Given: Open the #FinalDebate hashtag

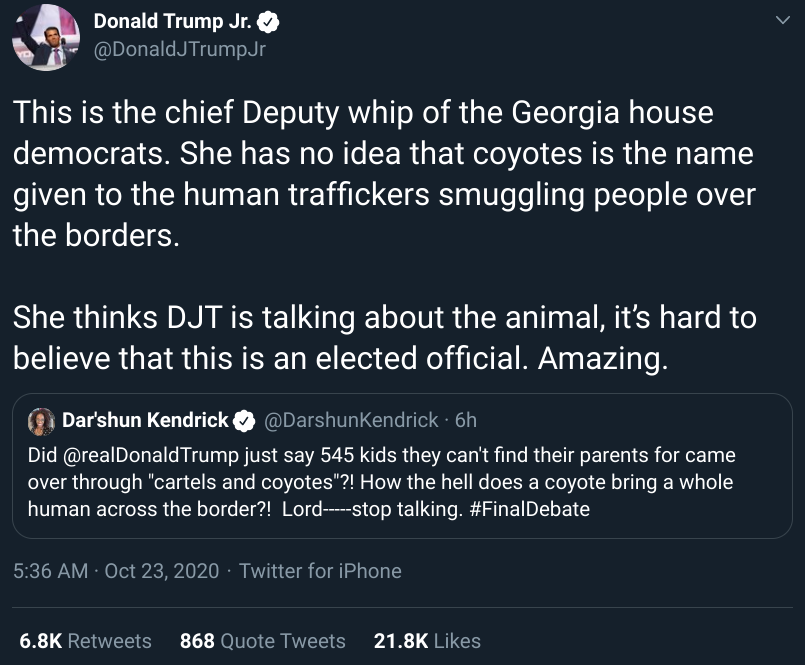Looking at the screenshot, I should 528,509.
